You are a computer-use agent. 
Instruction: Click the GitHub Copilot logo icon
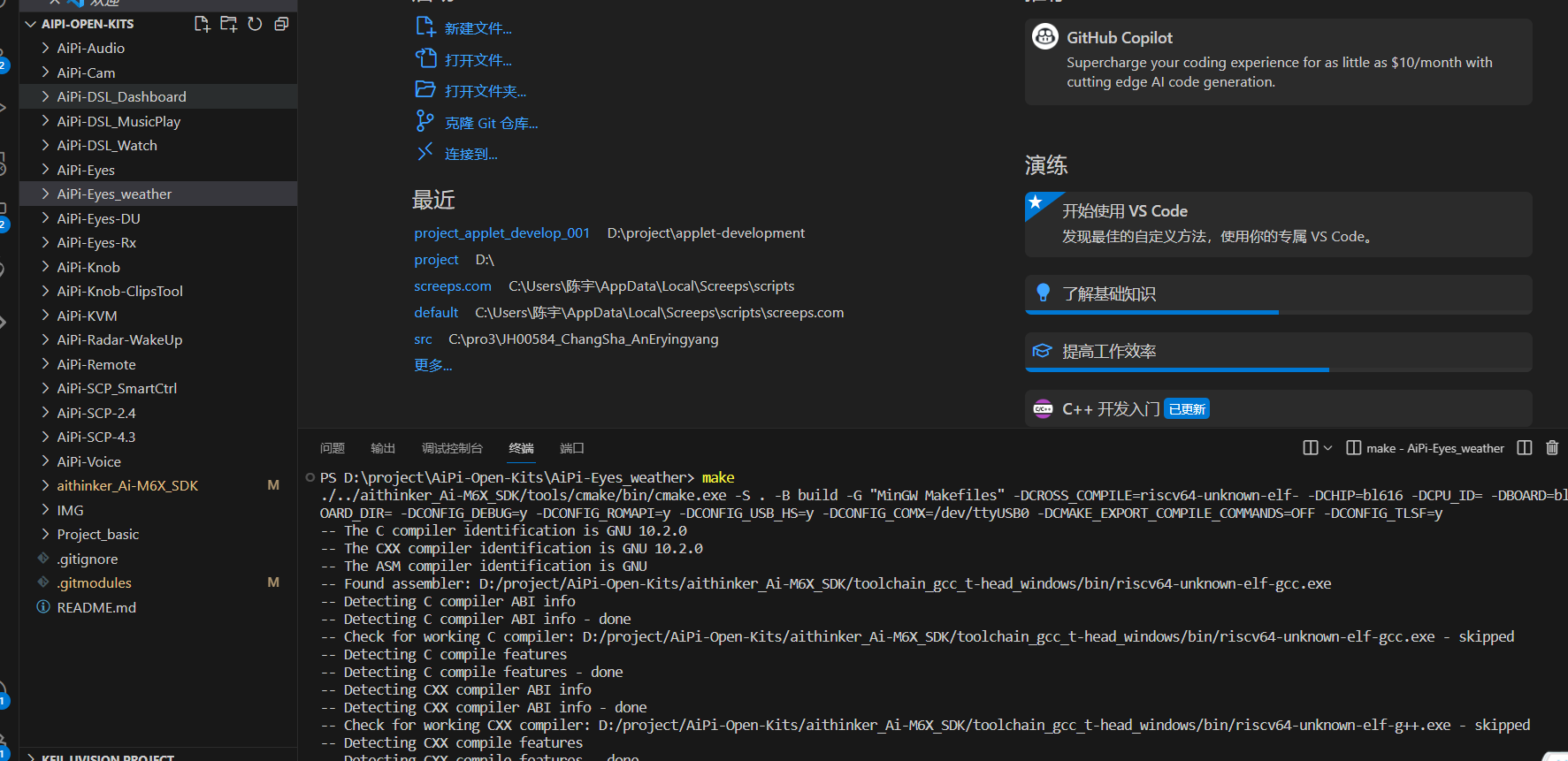1045,37
